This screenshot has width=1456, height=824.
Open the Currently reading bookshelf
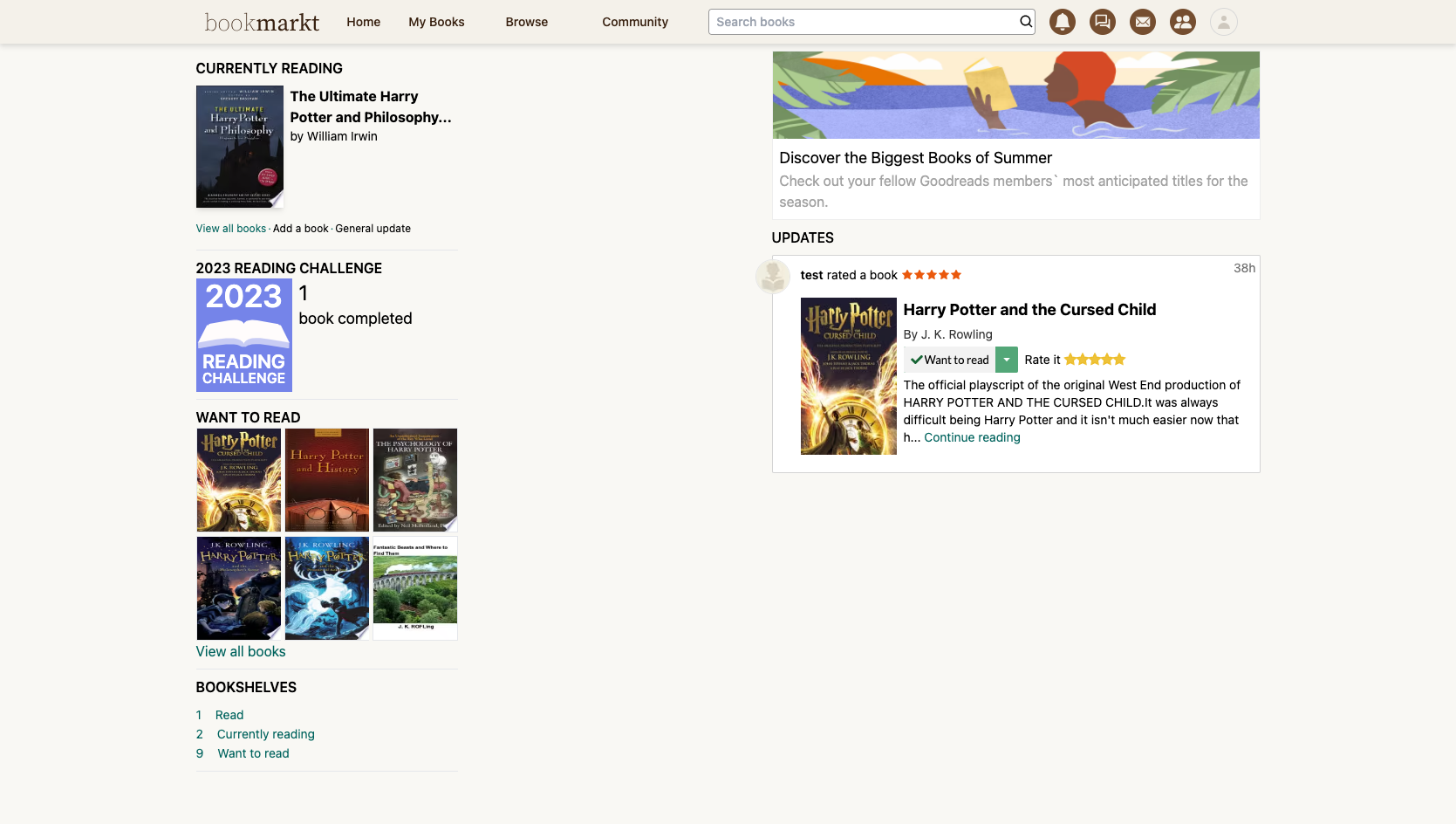pyautogui.click(x=265, y=734)
